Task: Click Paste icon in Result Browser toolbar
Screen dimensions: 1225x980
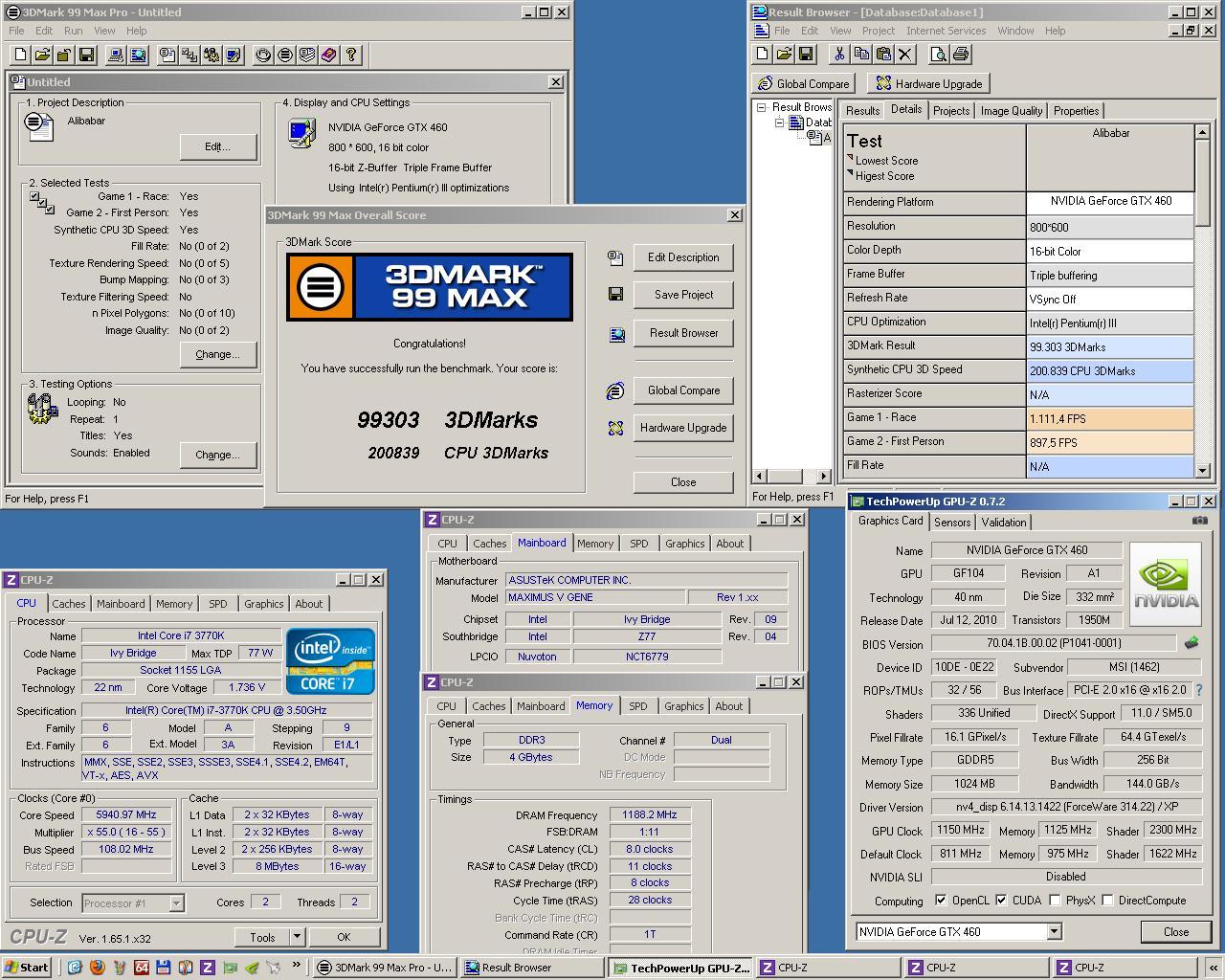Action: coord(883,54)
